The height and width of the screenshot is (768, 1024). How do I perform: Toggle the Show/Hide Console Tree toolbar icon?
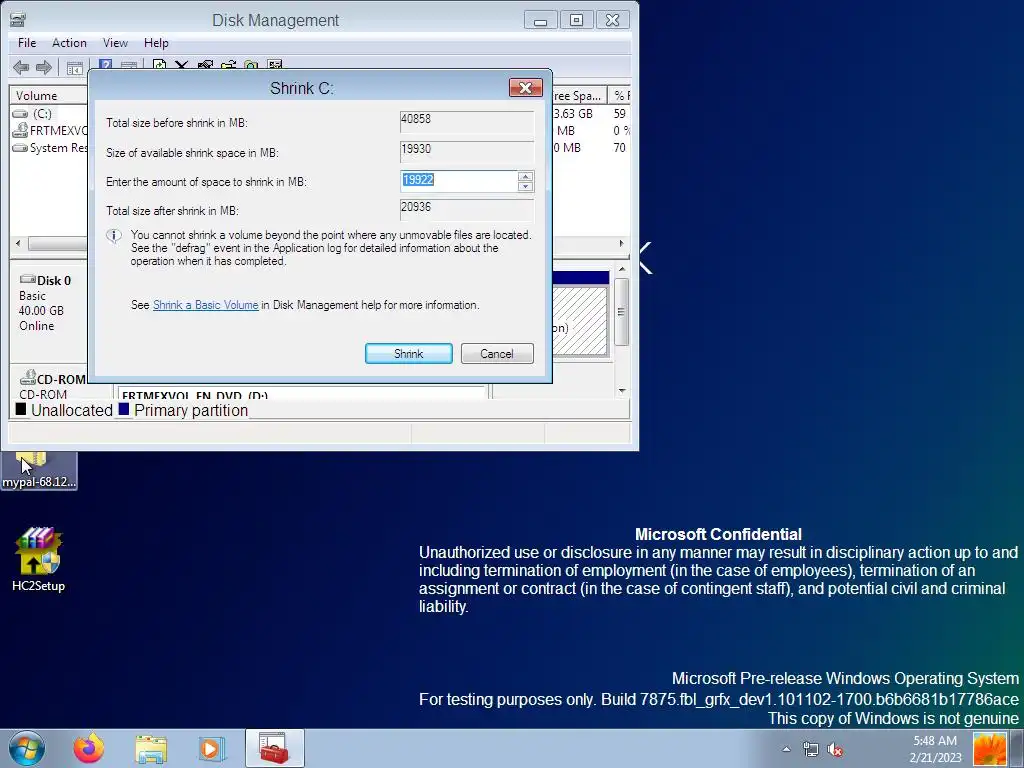coord(74,67)
